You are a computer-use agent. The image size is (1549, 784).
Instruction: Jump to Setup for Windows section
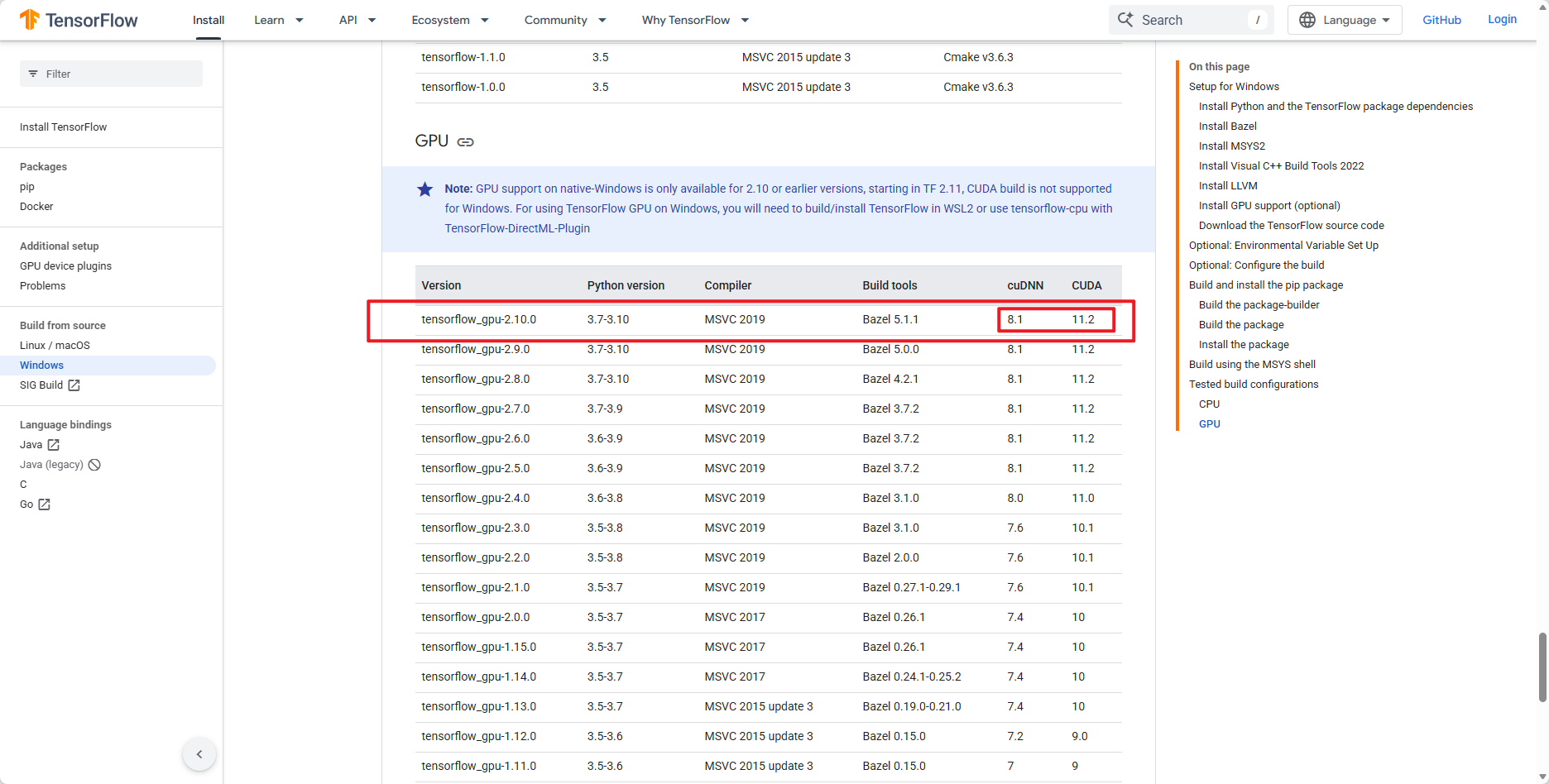coord(1234,87)
